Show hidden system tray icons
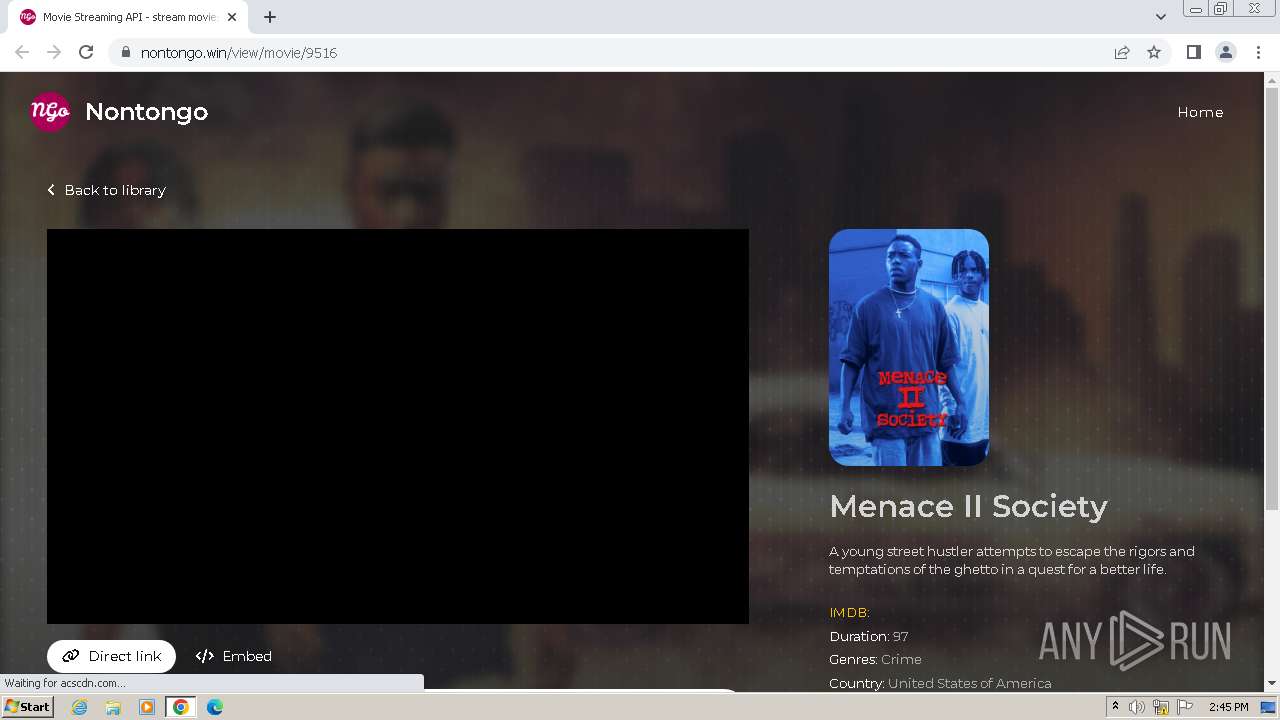This screenshot has height=720, width=1280. pos(1115,707)
